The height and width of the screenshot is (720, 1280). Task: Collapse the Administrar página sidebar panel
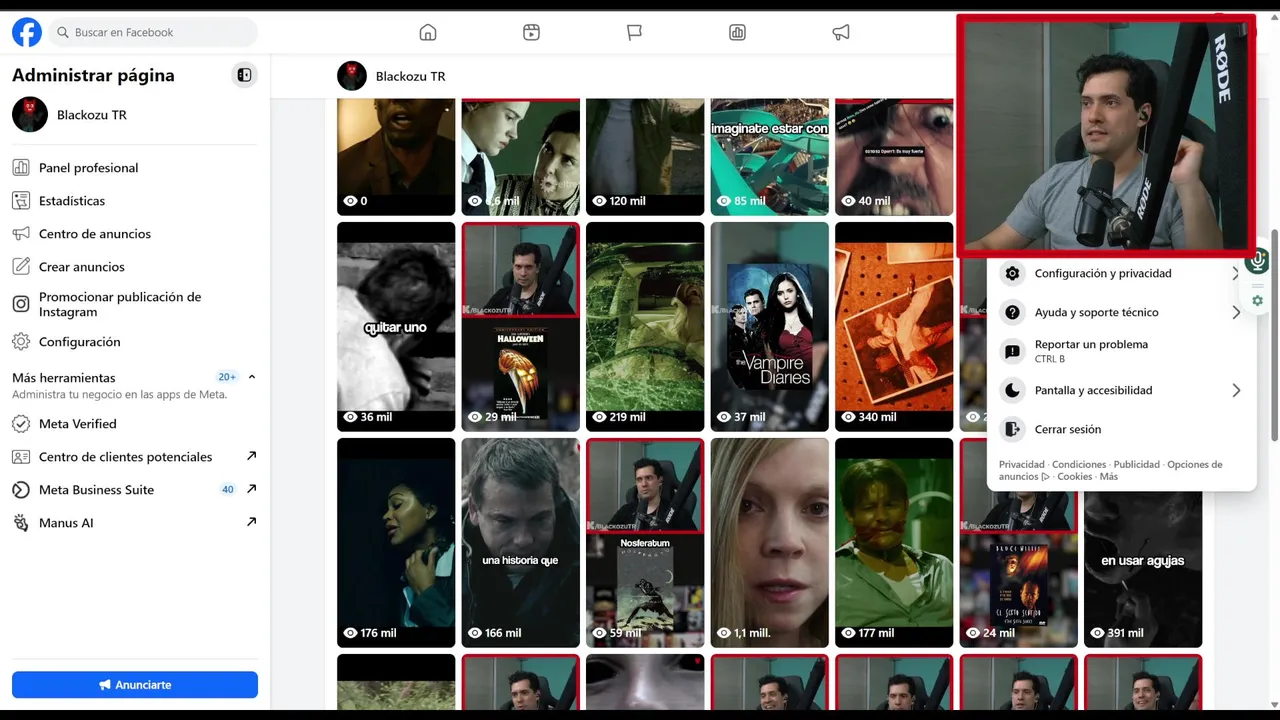tap(244, 75)
